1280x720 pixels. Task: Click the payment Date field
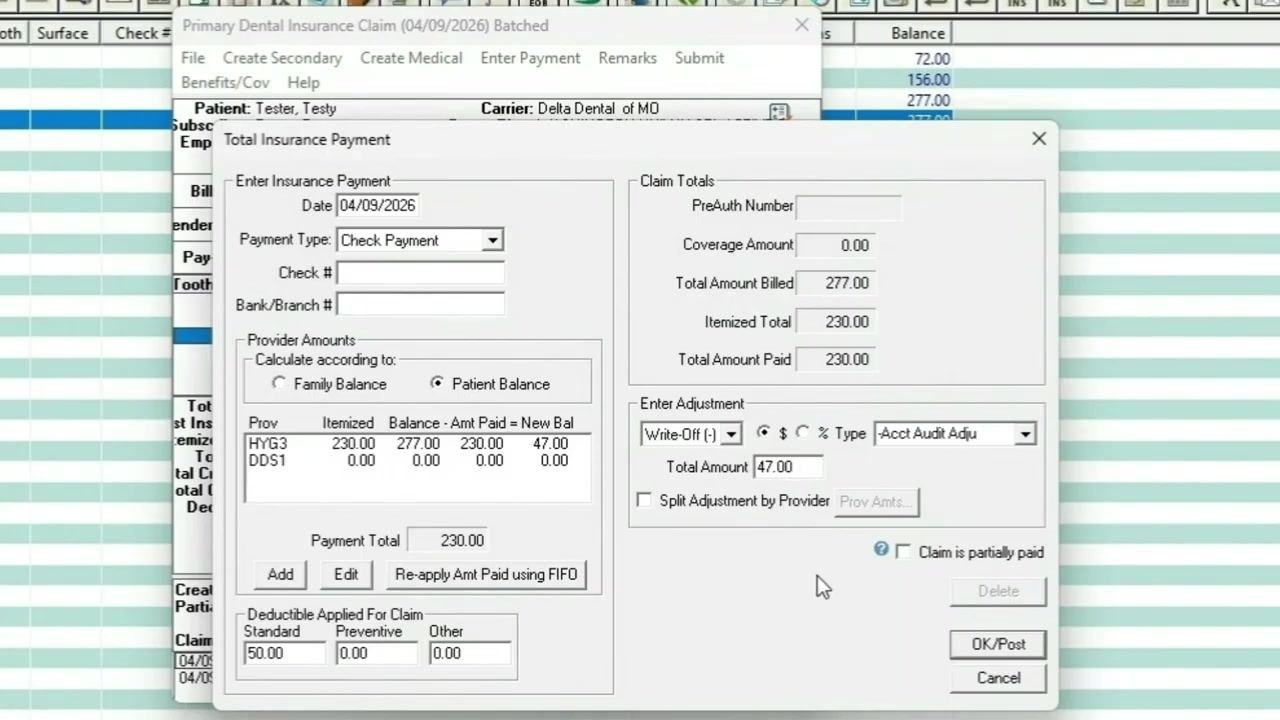(x=377, y=206)
